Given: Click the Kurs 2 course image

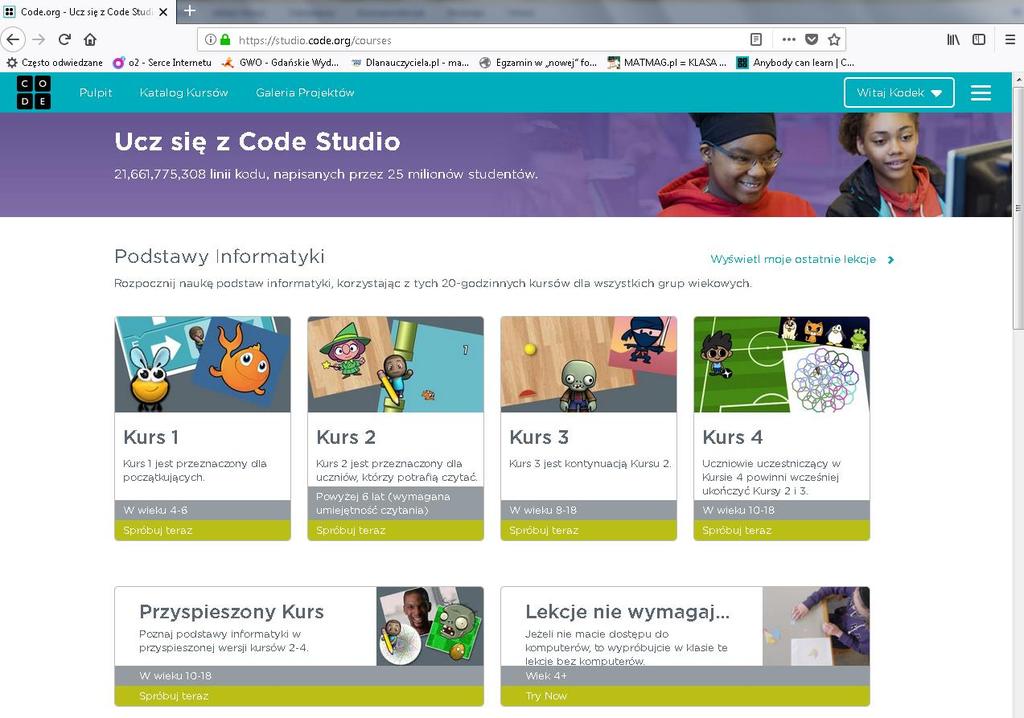Looking at the screenshot, I should point(396,365).
